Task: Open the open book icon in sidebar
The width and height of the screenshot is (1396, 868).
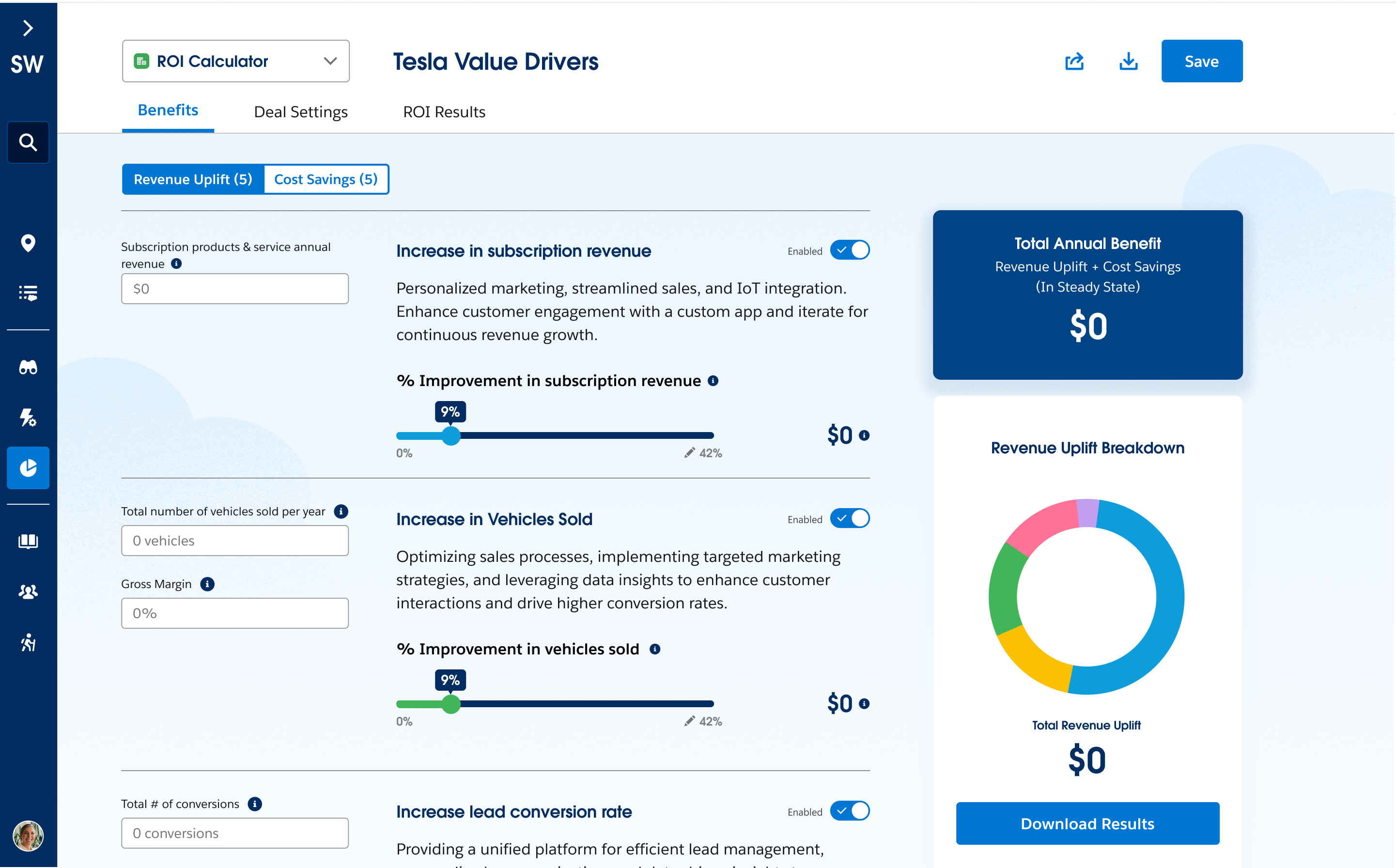Action: coord(28,542)
